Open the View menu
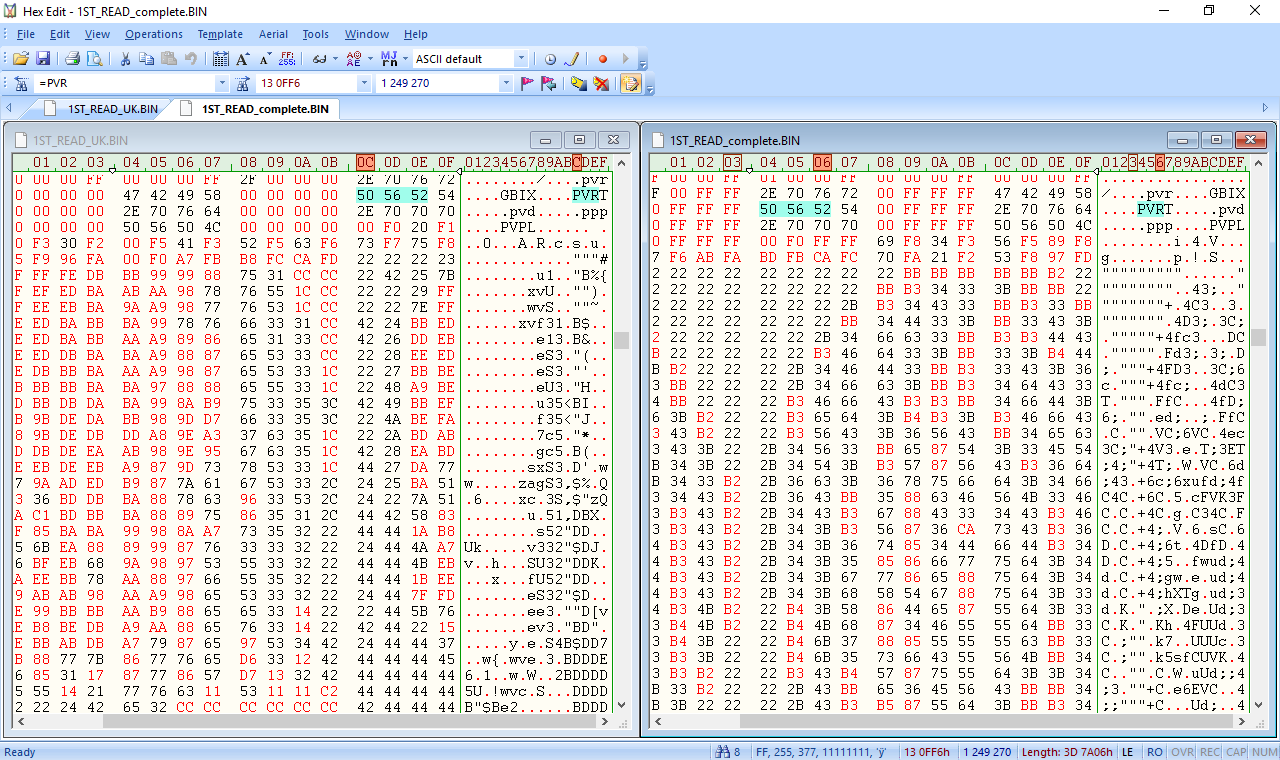The image size is (1280, 760). pos(97,34)
